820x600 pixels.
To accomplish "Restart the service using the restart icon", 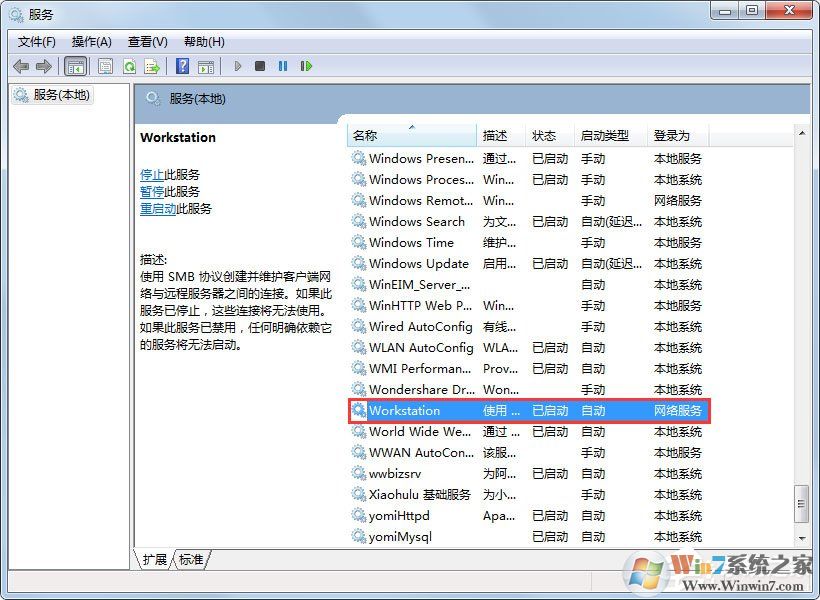I will pos(306,66).
